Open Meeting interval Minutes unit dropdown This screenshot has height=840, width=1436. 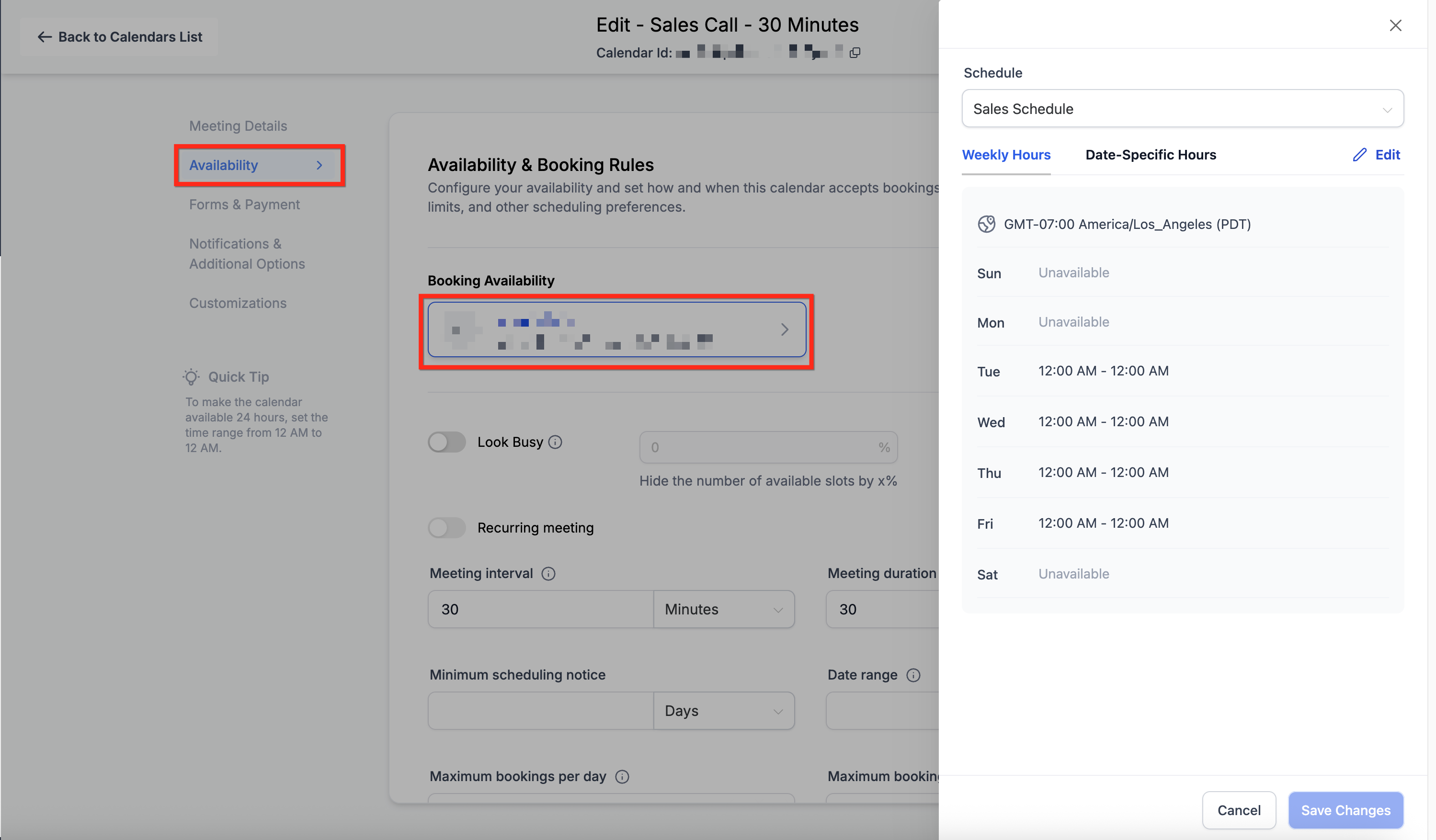click(x=724, y=609)
